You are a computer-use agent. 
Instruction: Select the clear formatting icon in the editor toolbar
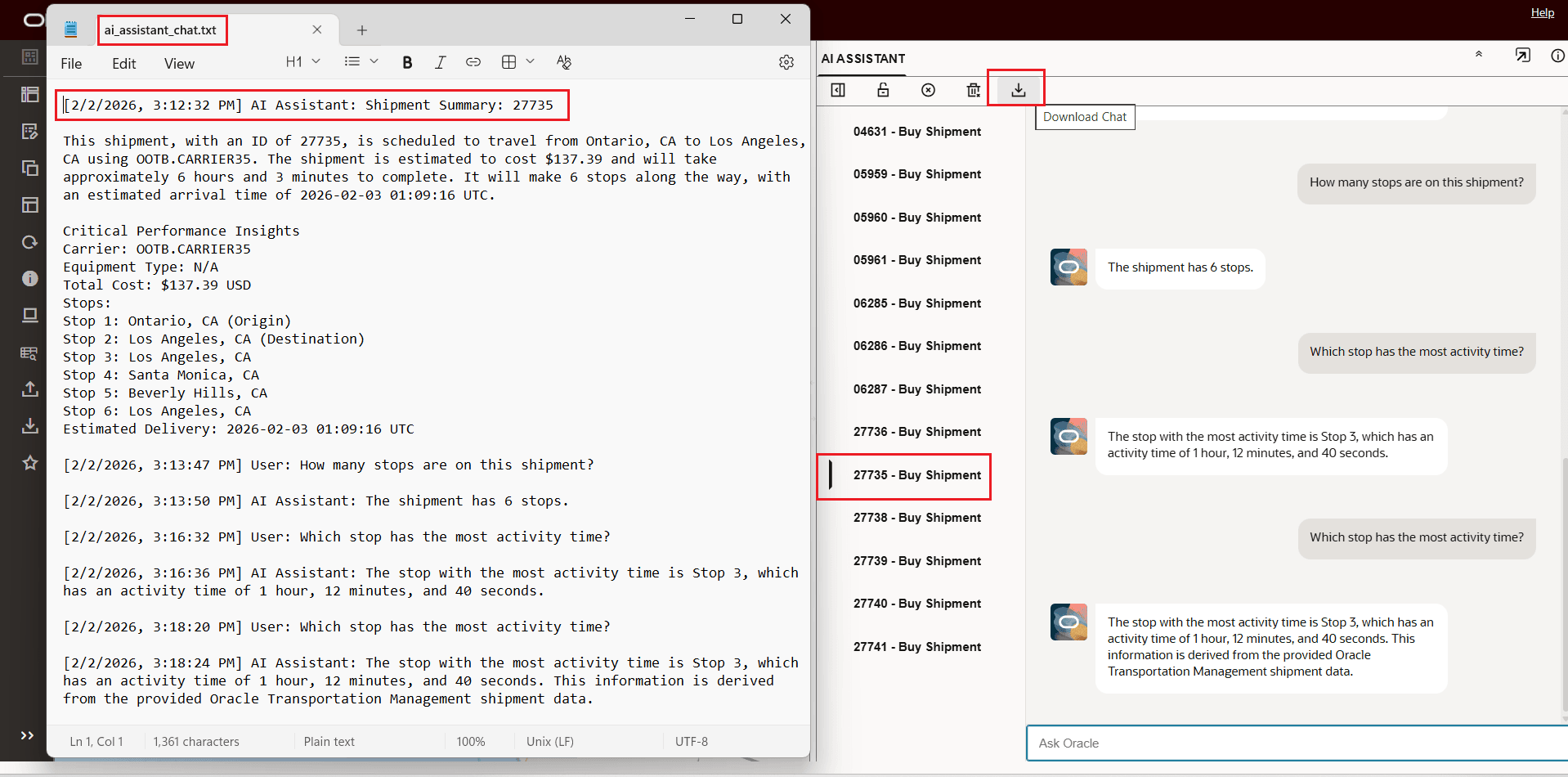[563, 61]
